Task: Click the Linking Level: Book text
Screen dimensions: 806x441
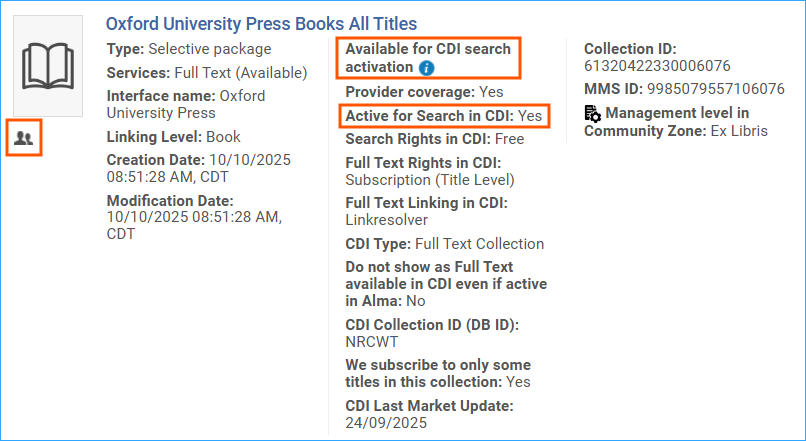Action: [x=173, y=137]
